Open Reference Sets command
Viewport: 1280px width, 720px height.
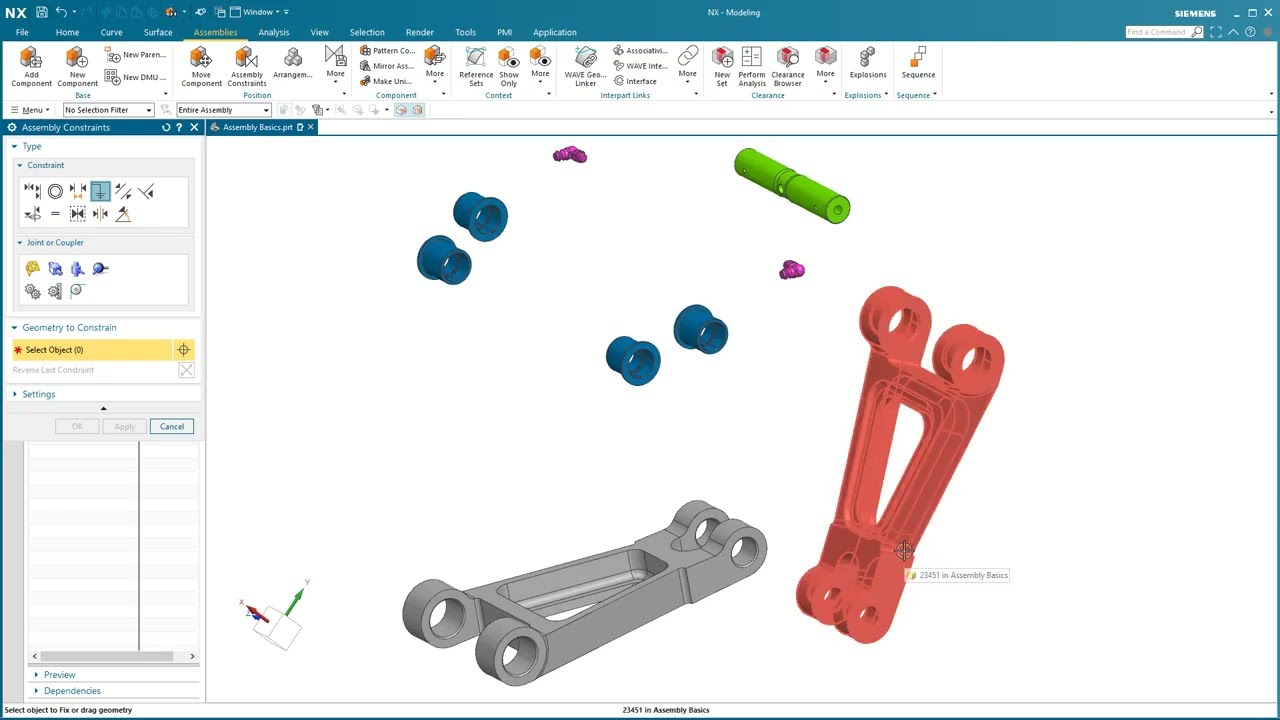(476, 67)
